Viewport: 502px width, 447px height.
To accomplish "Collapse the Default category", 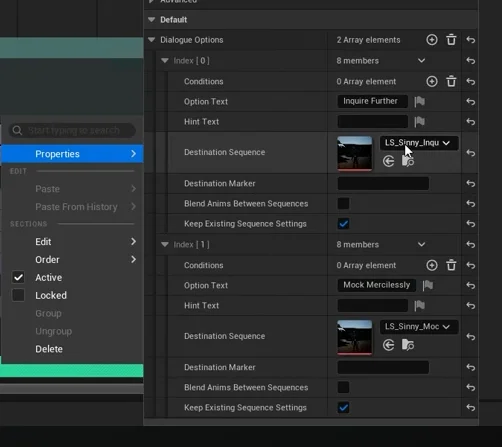I will (152, 20).
